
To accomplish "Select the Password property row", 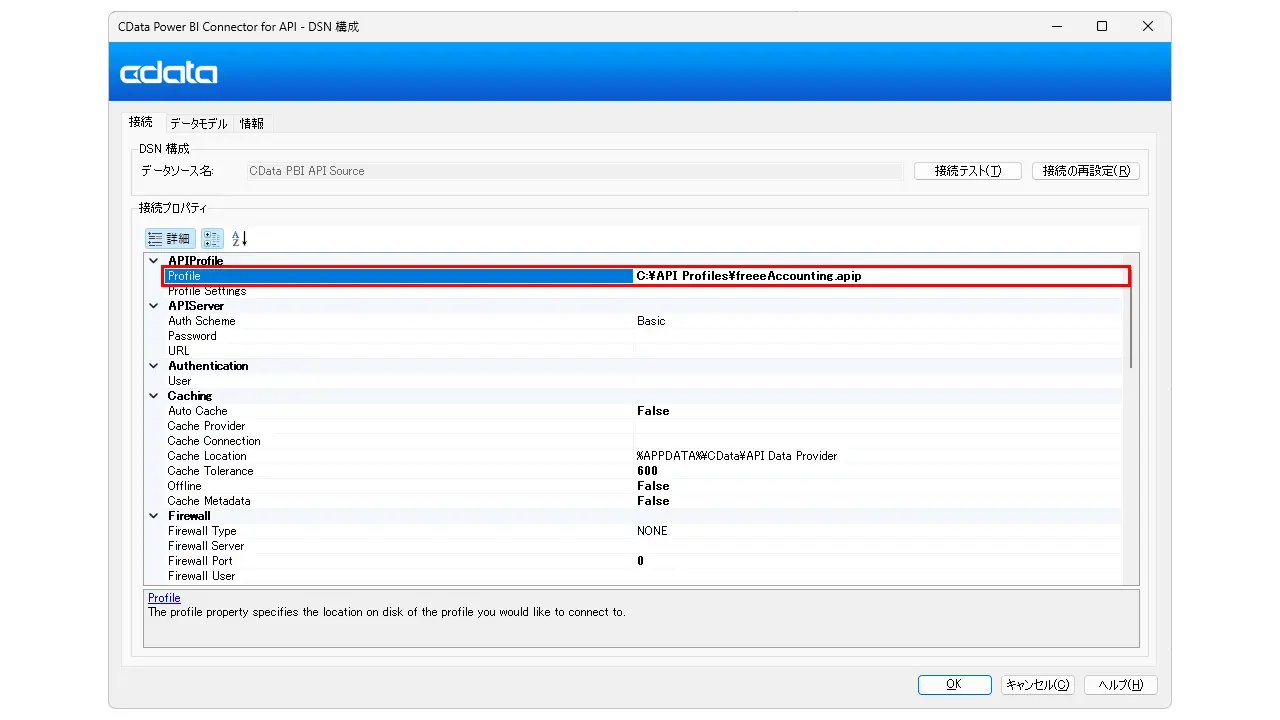I will coord(643,336).
